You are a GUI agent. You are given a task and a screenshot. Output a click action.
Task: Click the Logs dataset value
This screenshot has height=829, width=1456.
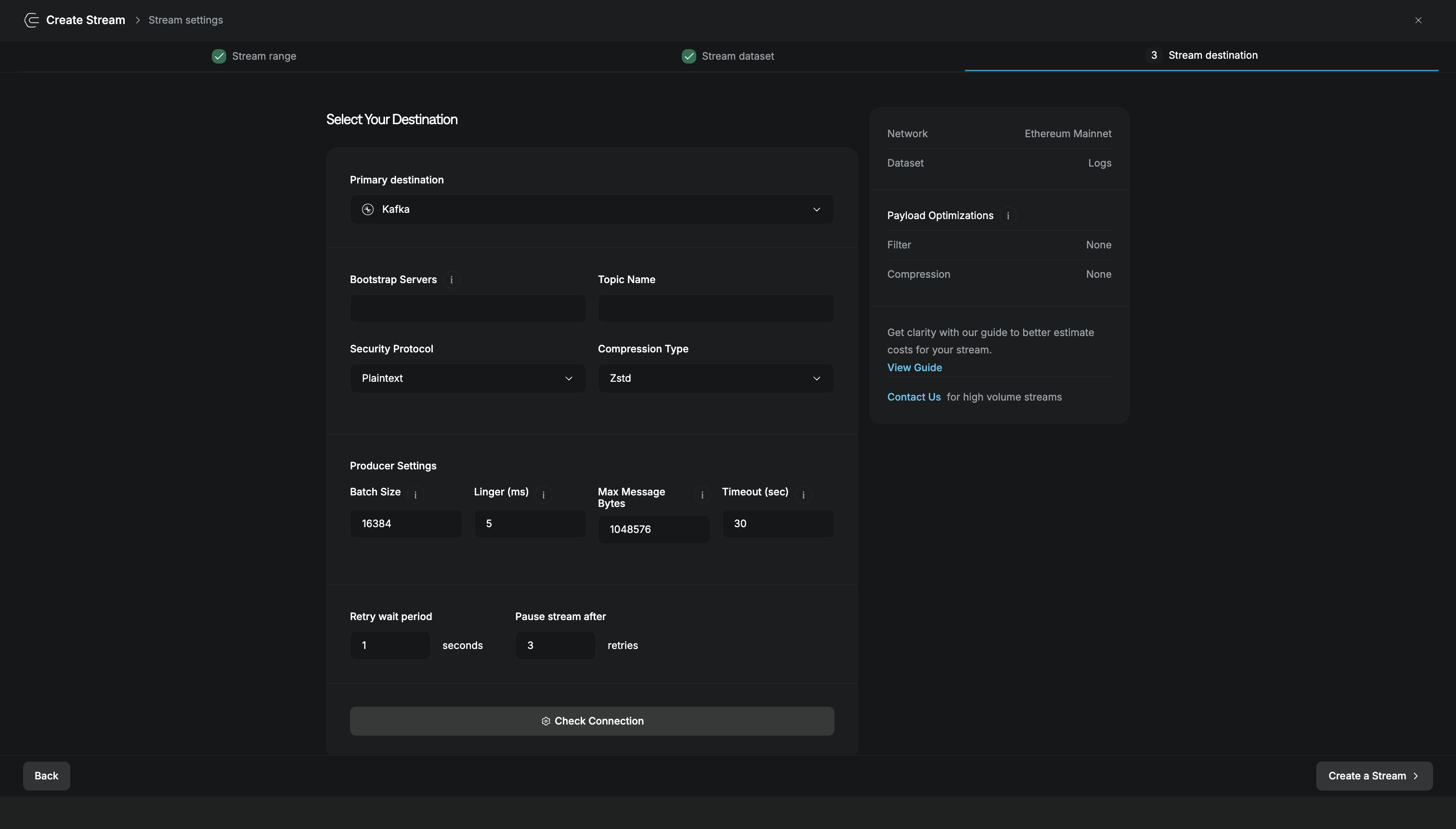click(1100, 163)
